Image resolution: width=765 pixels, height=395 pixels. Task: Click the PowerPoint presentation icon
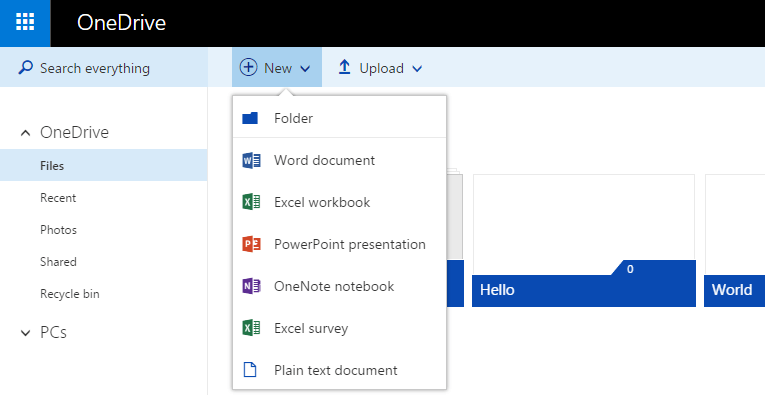pos(251,244)
